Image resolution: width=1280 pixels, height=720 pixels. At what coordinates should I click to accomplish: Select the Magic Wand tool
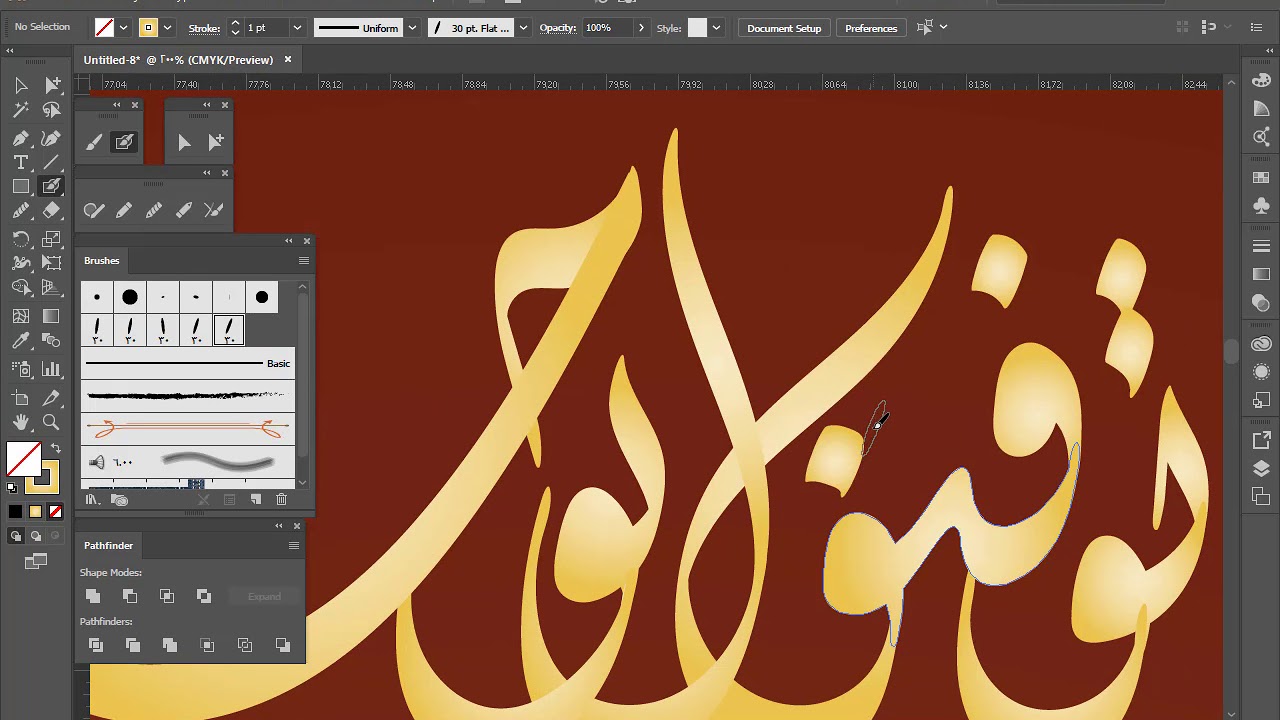21,111
